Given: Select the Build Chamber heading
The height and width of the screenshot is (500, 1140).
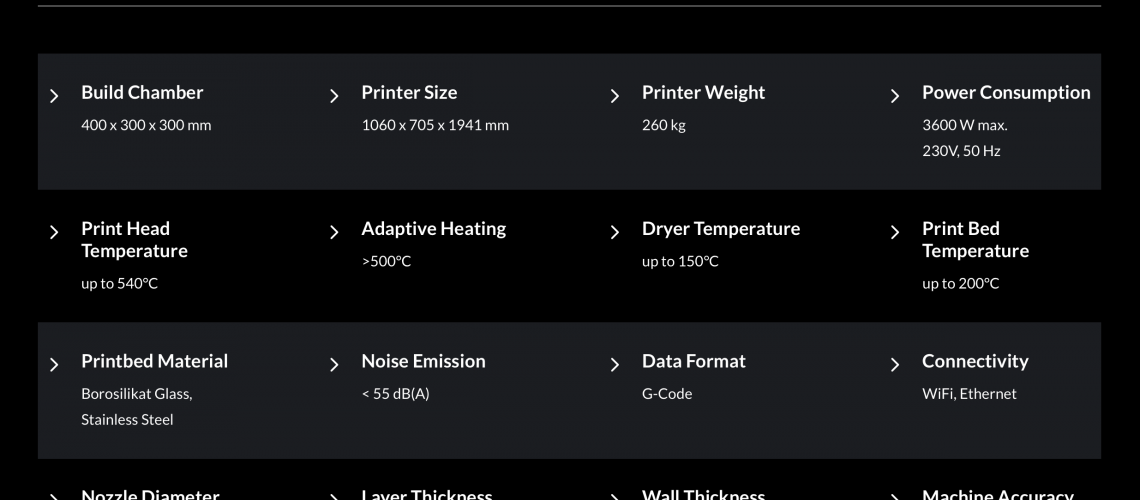Looking at the screenshot, I should tap(142, 92).
